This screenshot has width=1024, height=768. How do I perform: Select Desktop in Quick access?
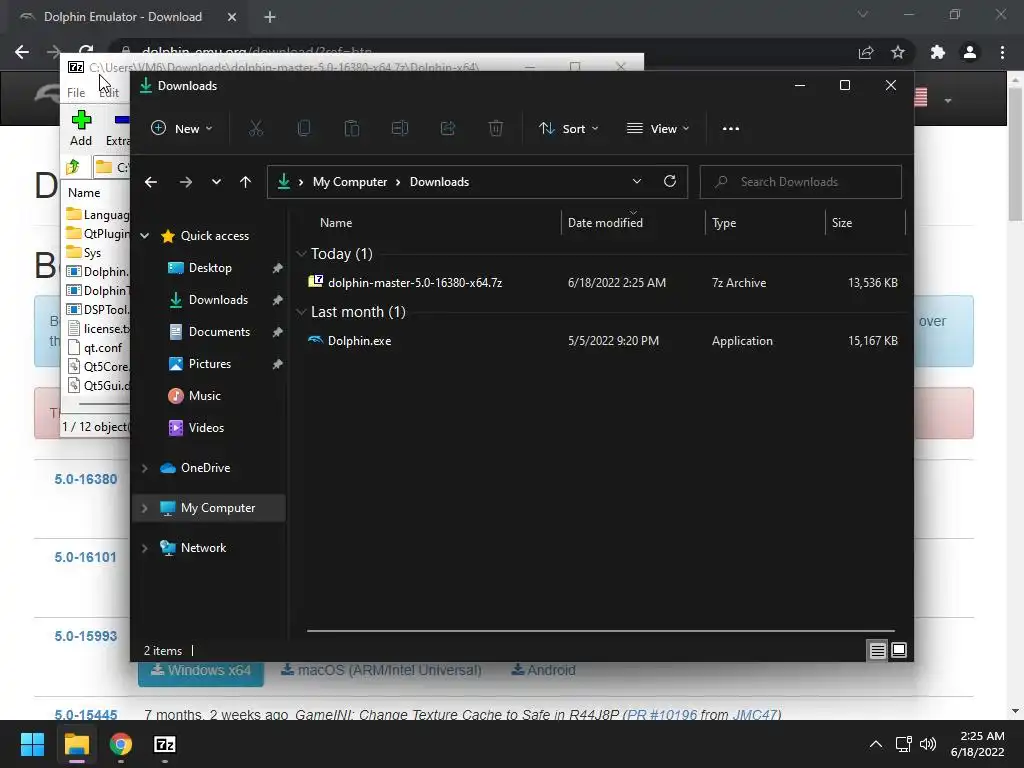pos(209,268)
